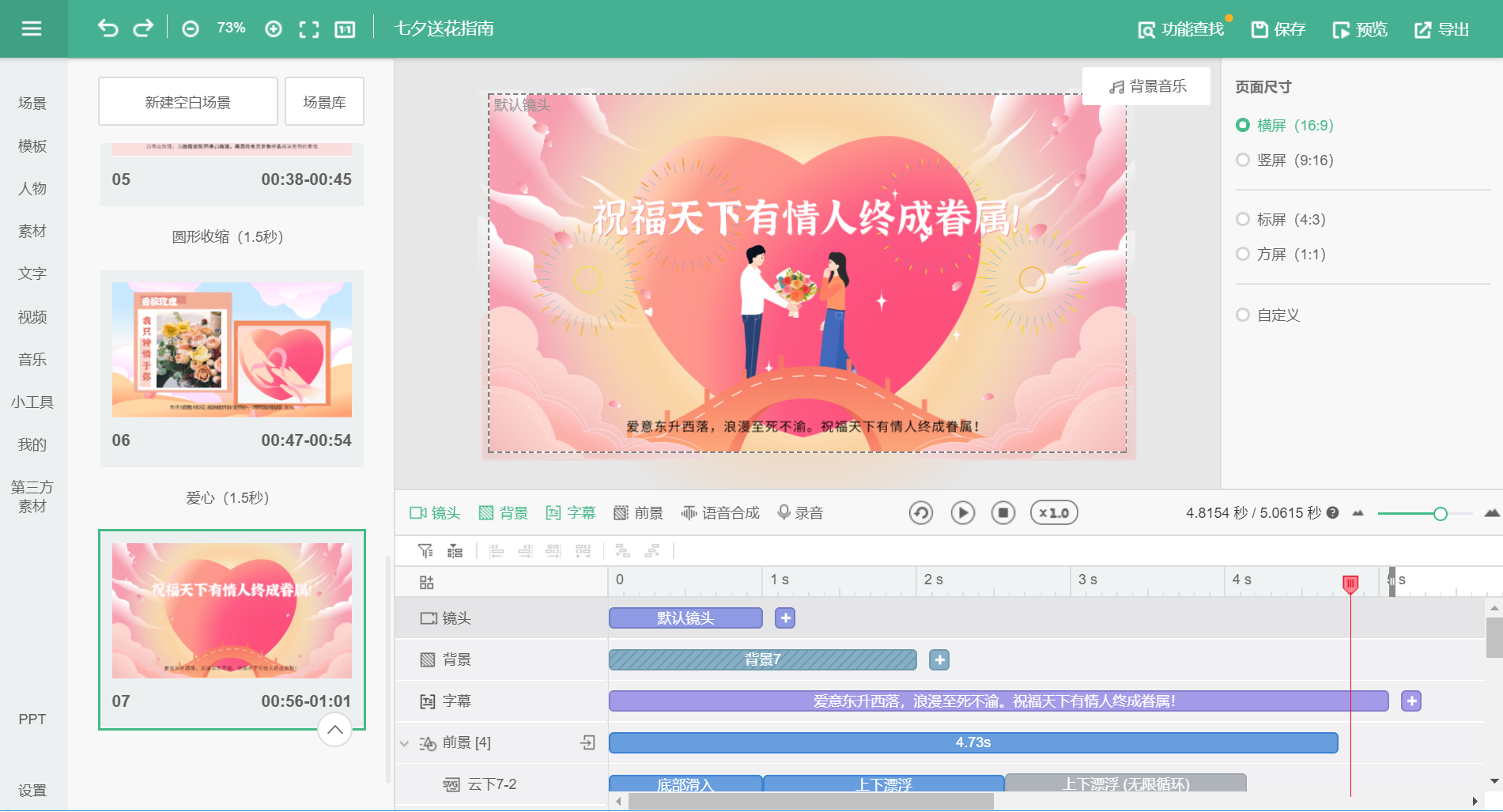
Task: Undo the last action
Action: 108,28
